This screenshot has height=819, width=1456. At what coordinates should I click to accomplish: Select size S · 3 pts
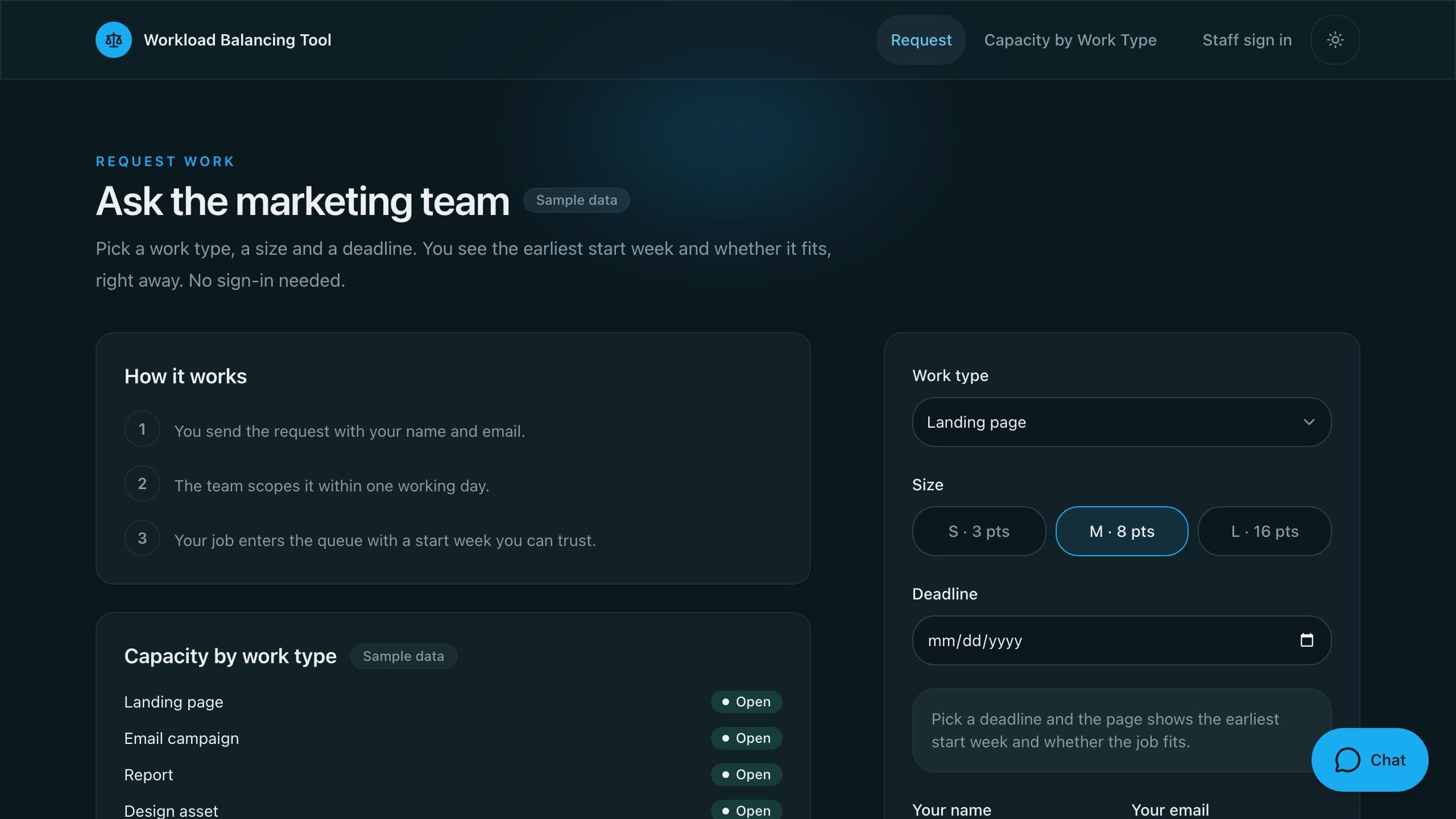(979, 531)
